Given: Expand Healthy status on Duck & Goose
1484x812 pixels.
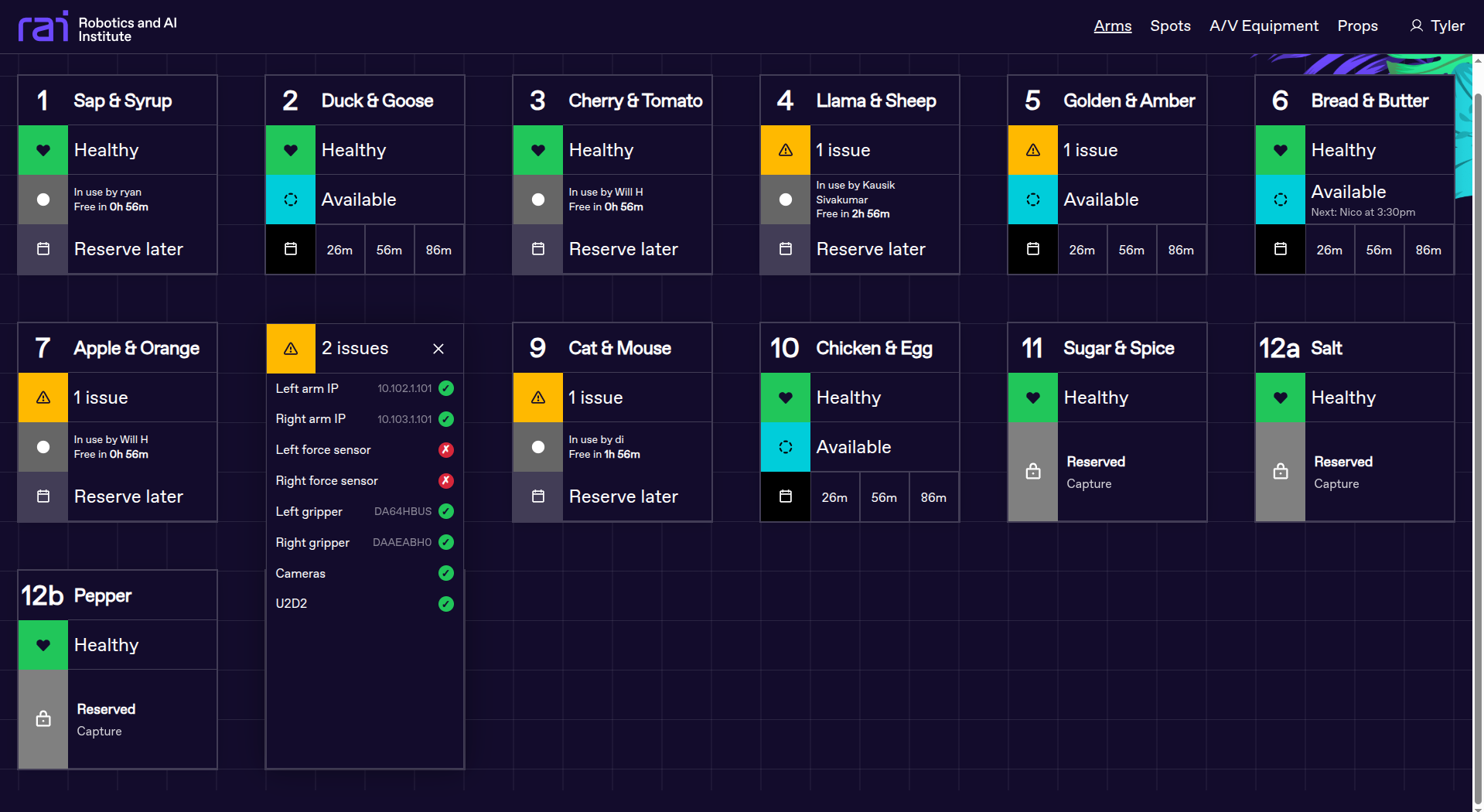Looking at the screenshot, I should 365,150.
